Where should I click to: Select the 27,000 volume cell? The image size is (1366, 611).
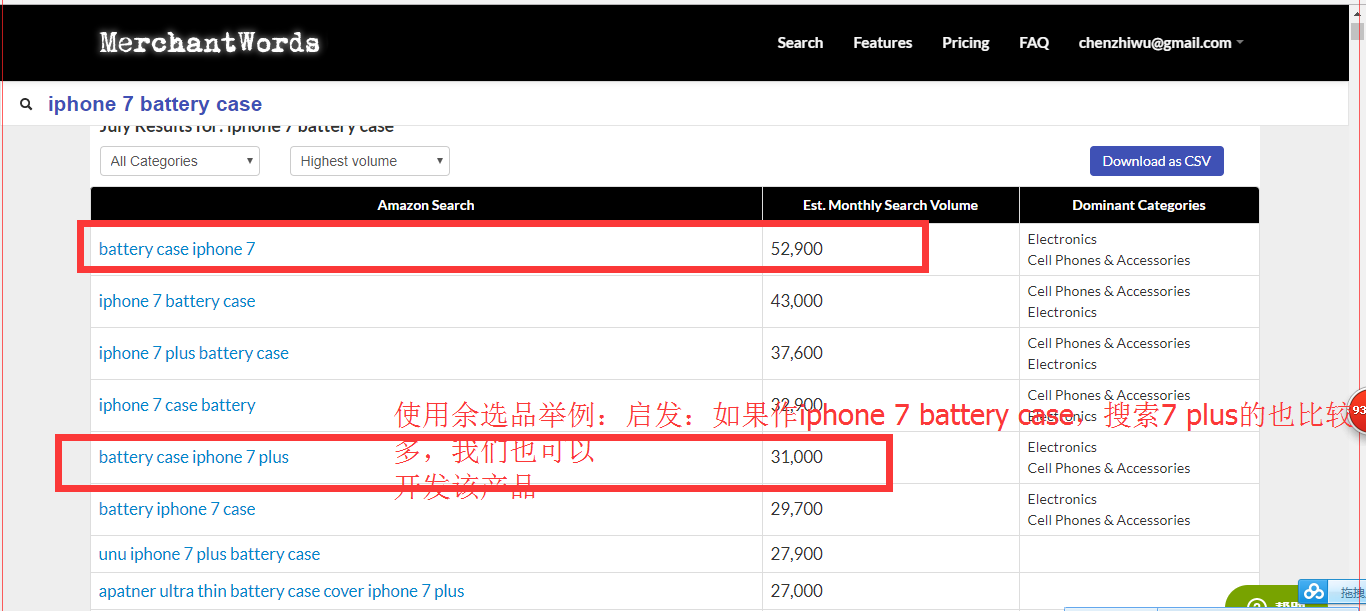coord(890,591)
